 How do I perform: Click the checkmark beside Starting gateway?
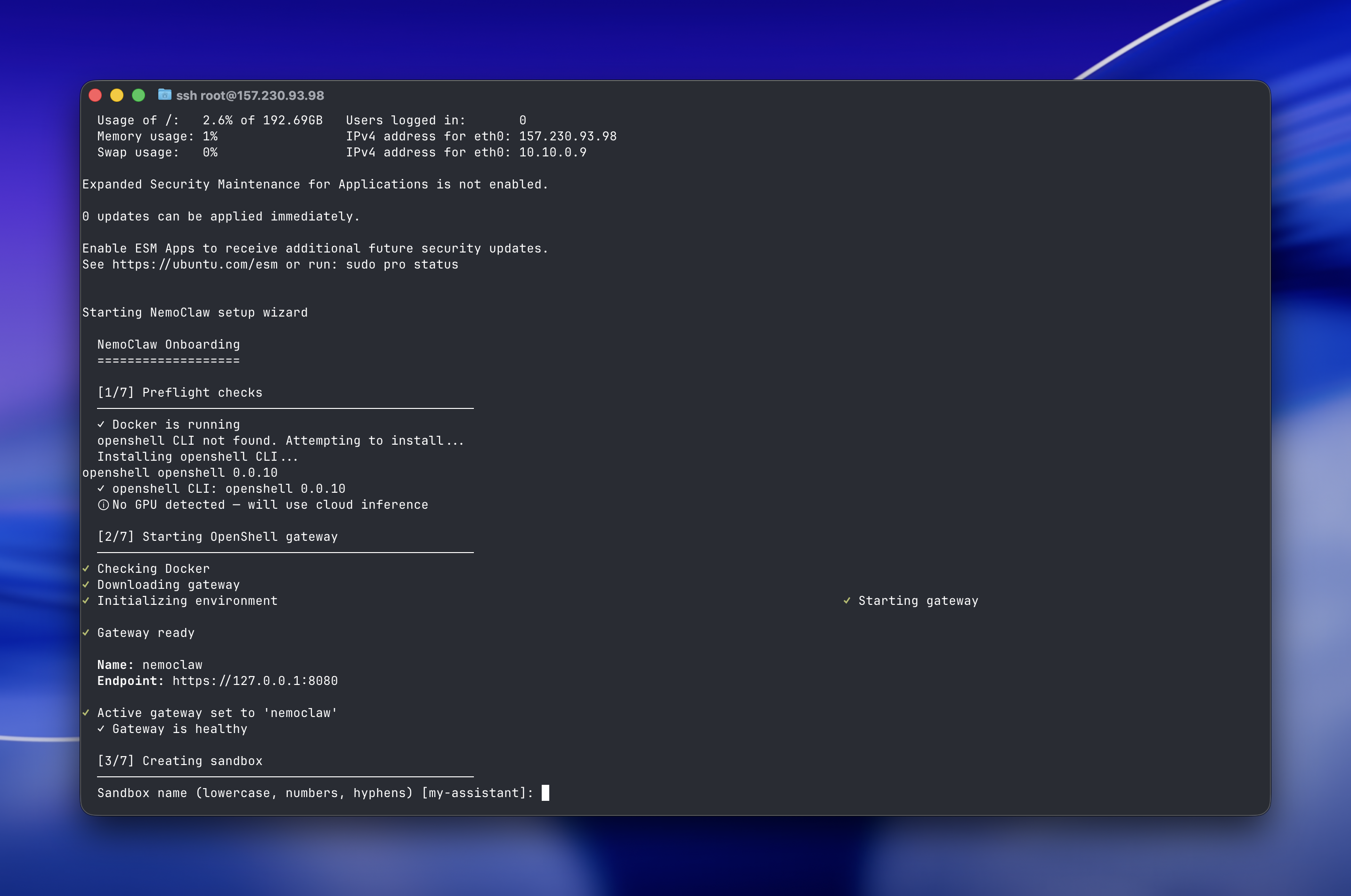(x=848, y=601)
